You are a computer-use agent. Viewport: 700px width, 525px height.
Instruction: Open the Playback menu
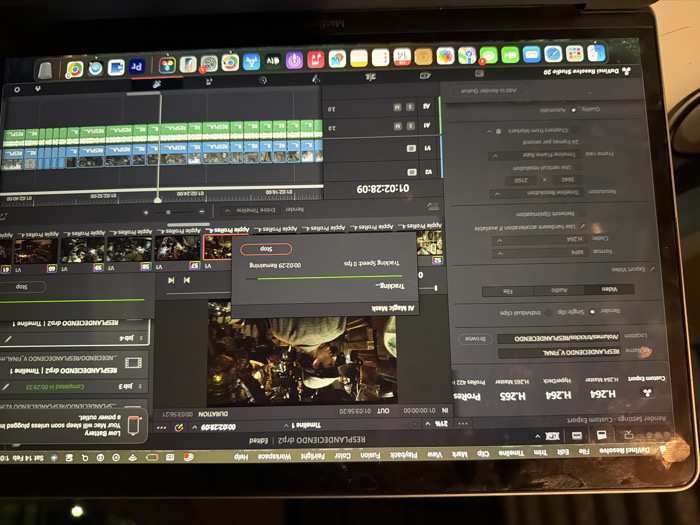pos(404,454)
